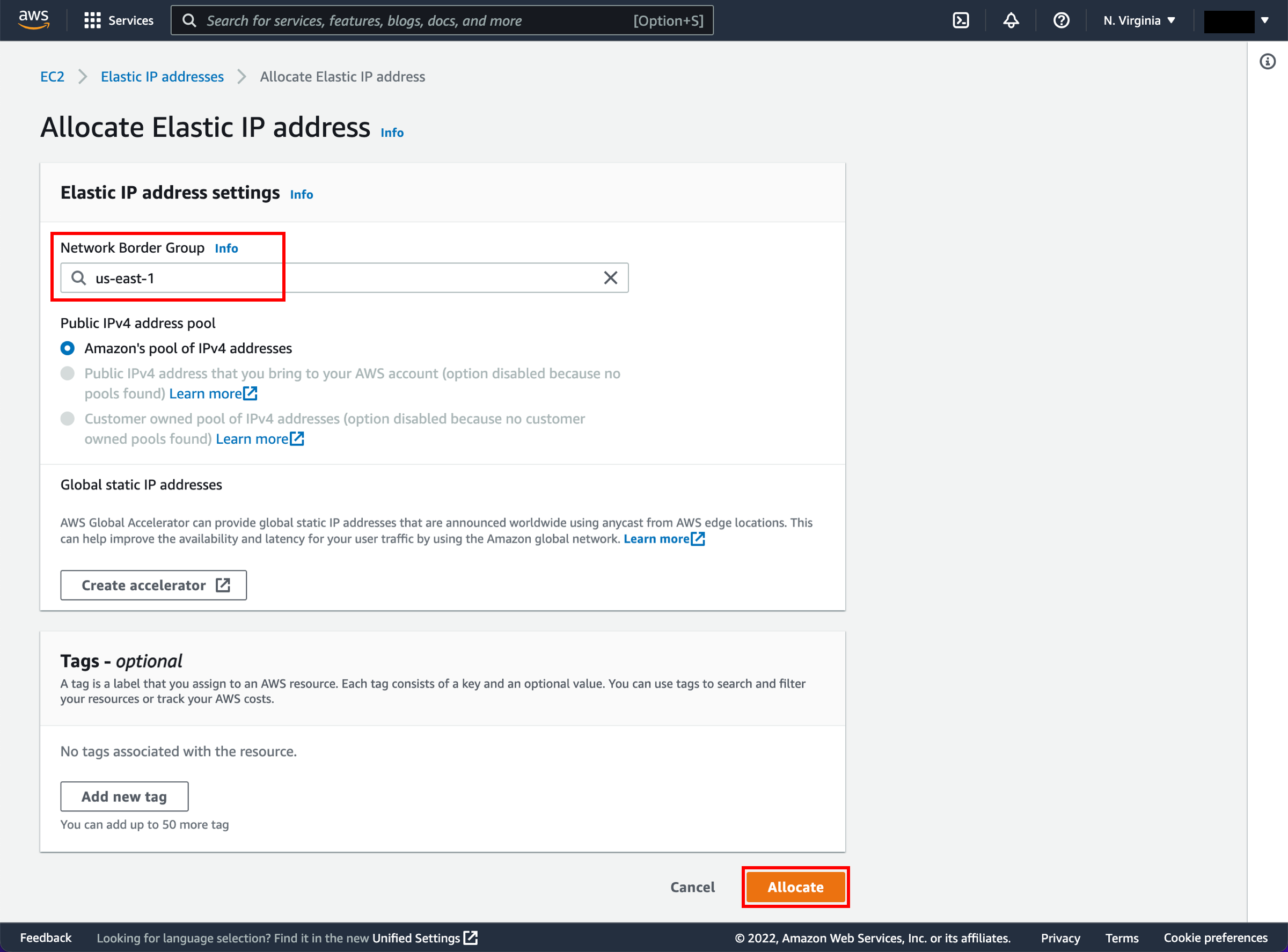This screenshot has height=952, width=1288.
Task: Select customer owned pool of IPv4 option
Action: pos(68,419)
